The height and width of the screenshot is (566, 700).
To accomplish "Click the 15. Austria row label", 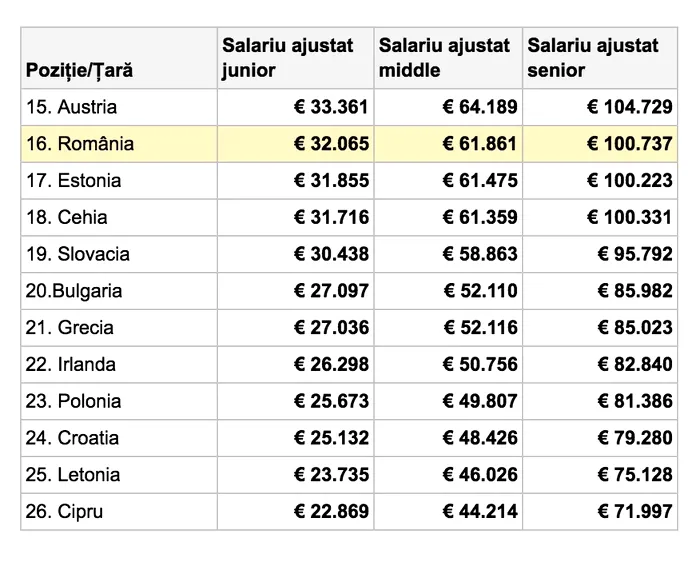I will tap(71, 107).
